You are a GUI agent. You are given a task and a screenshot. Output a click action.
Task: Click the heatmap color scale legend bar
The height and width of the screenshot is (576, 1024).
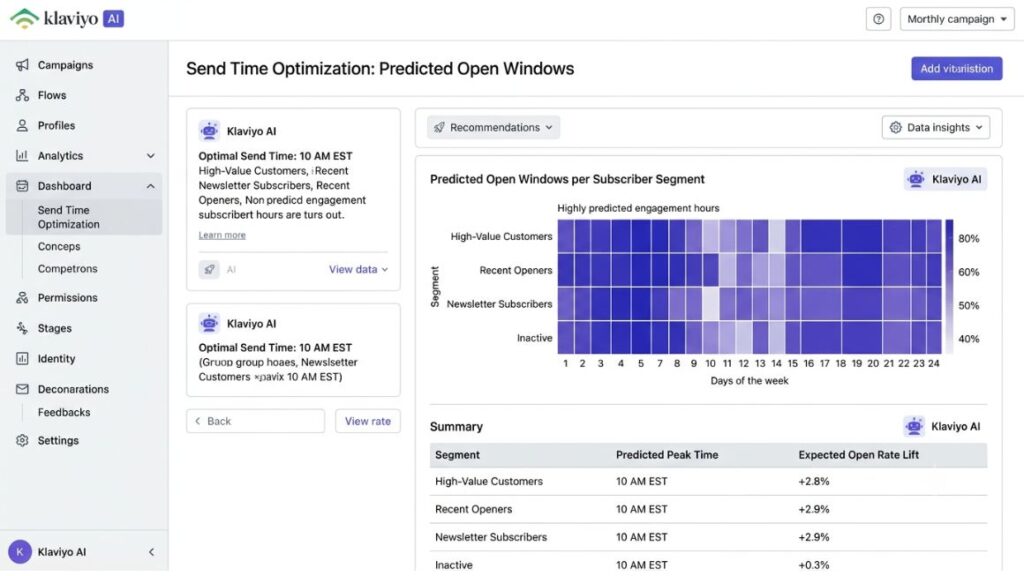pos(949,287)
